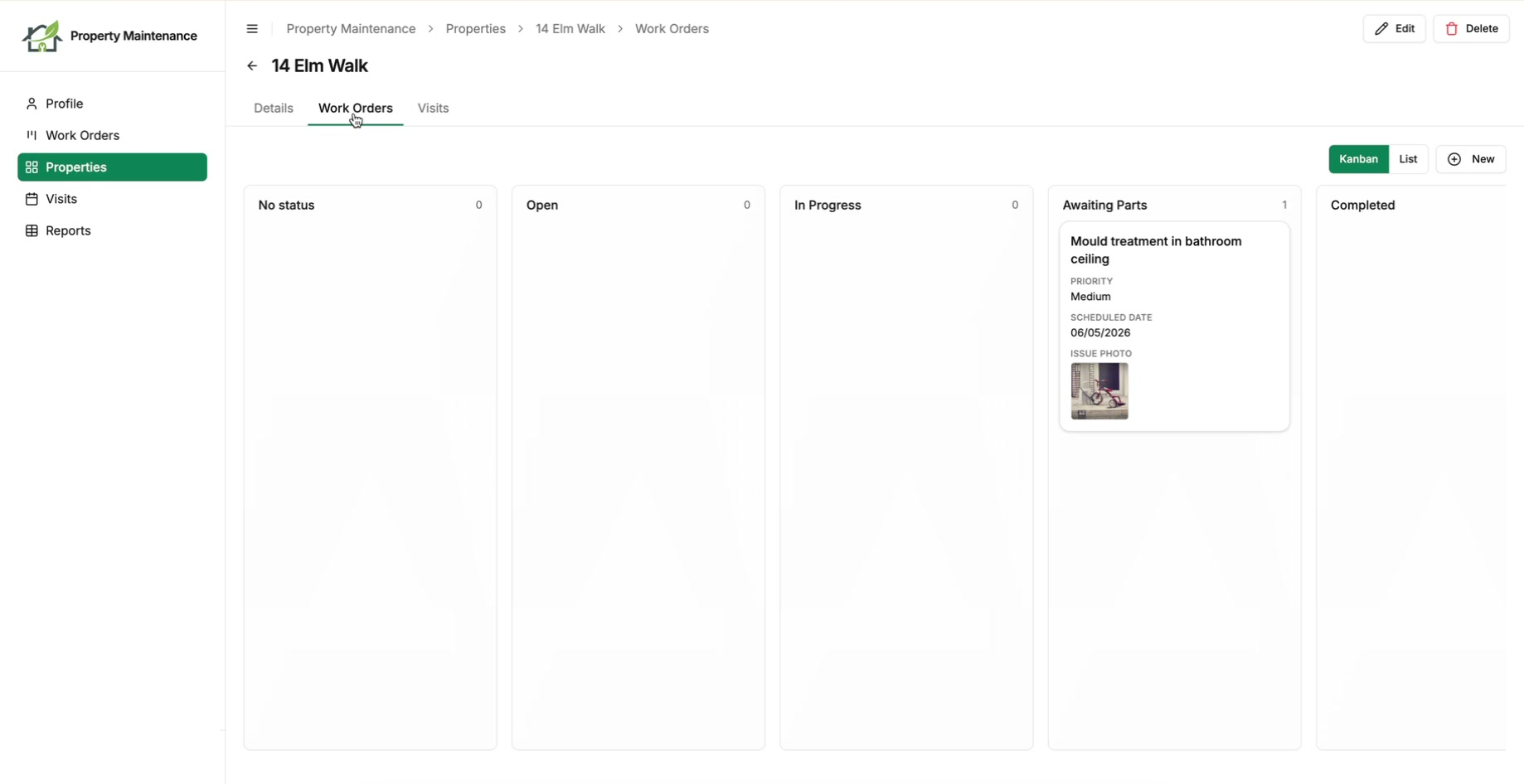Create a New work order
Image resolution: width=1524 pixels, height=784 pixels.
click(x=1471, y=159)
